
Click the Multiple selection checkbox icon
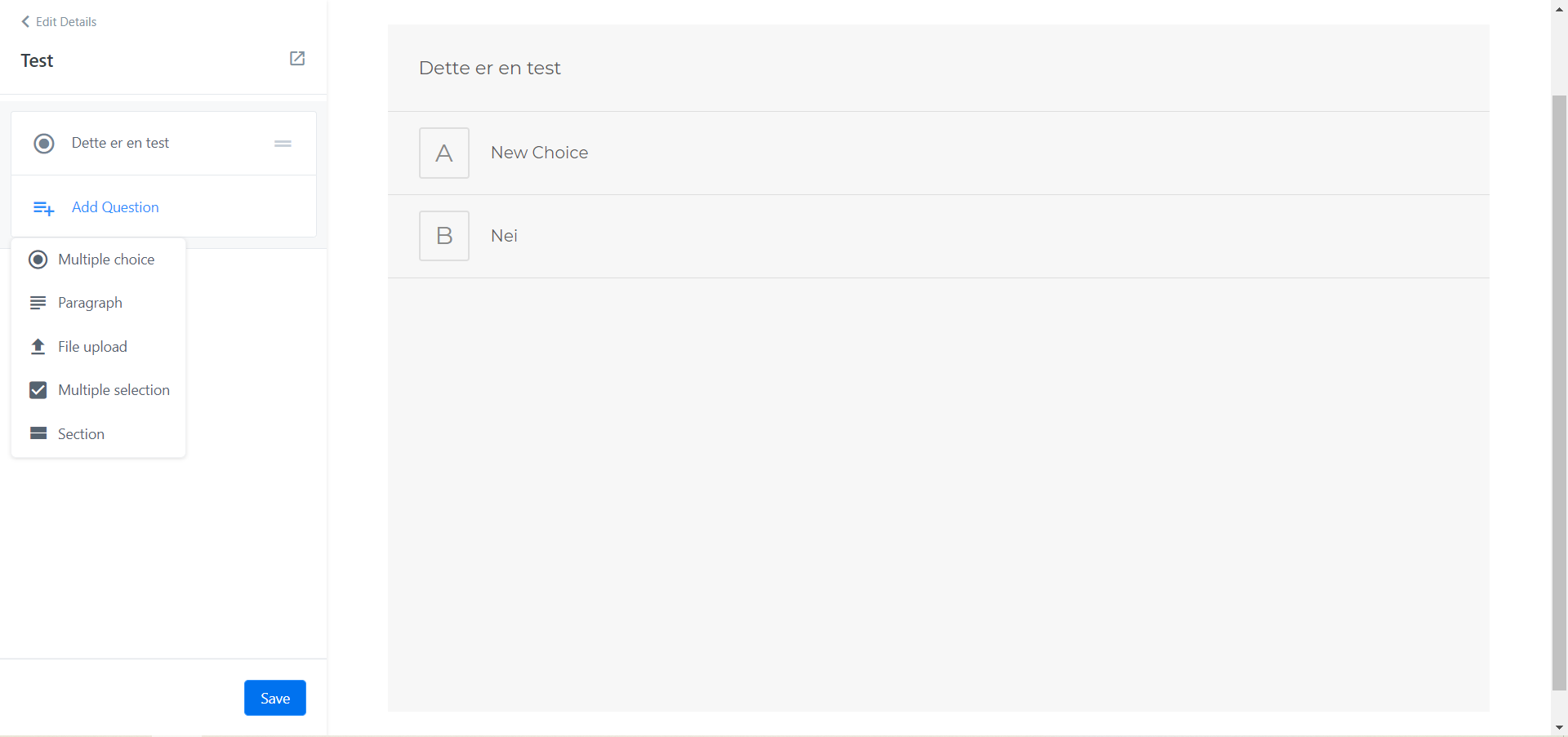[38, 390]
